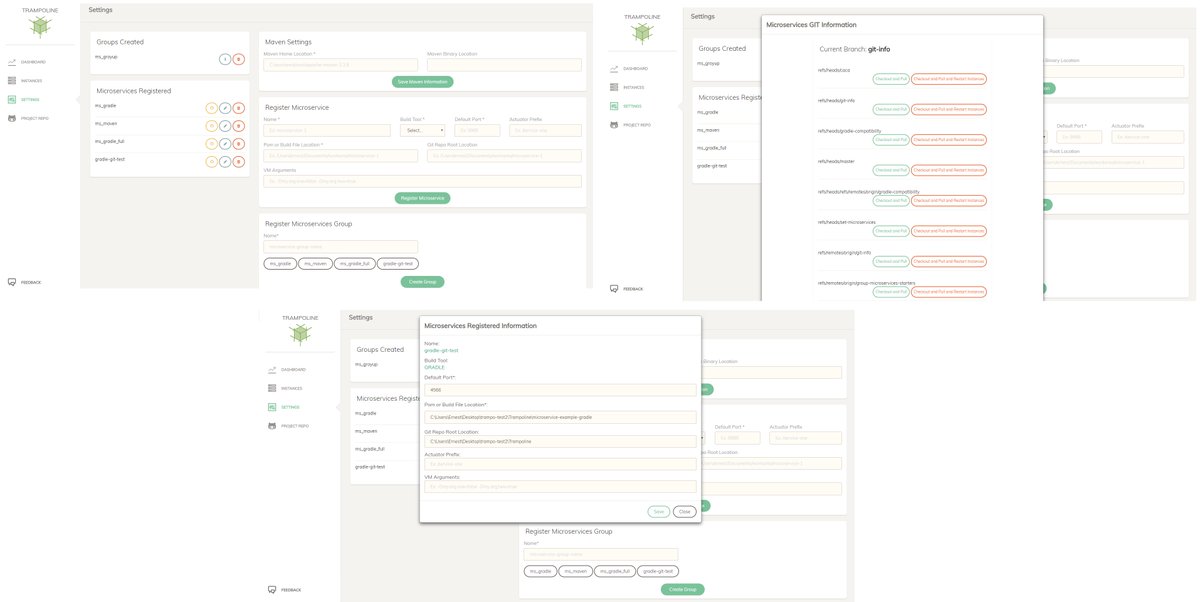Toggle ms_gradle chip below Registered Information dialog
This screenshot has height=602, width=1200.
[541, 571]
